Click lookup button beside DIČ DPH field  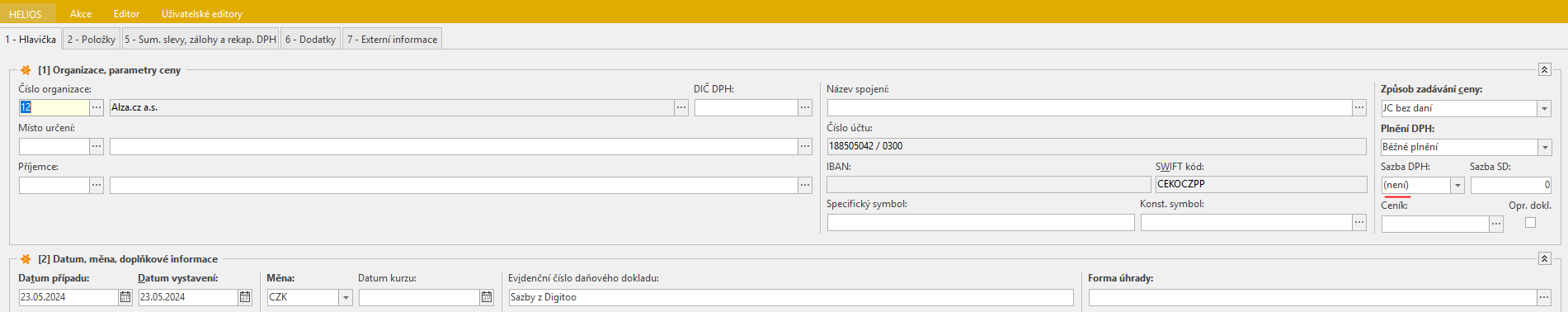[x=805, y=107]
